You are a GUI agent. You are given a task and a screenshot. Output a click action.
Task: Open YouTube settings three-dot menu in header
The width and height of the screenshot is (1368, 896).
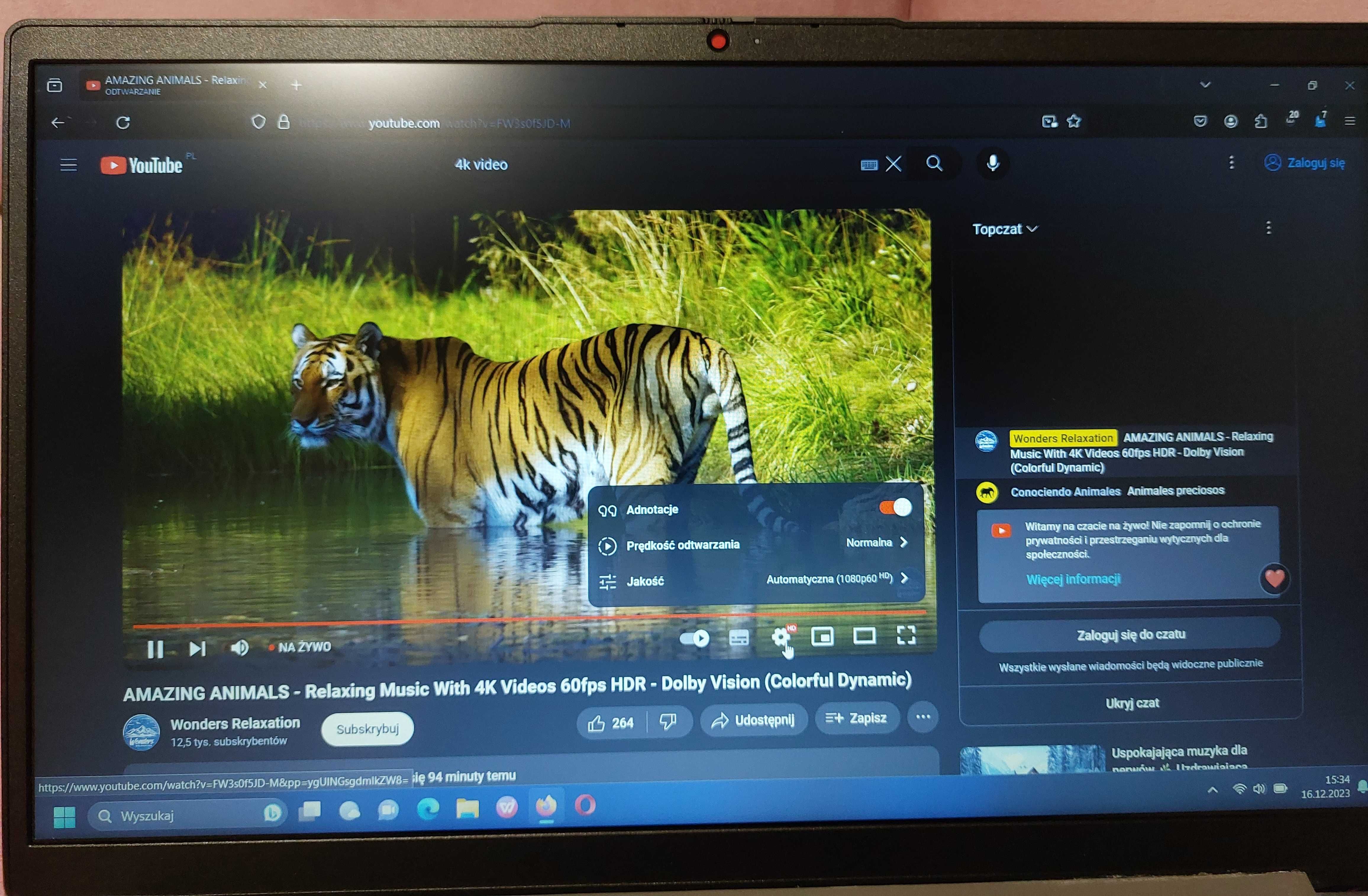pyautogui.click(x=1231, y=163)
